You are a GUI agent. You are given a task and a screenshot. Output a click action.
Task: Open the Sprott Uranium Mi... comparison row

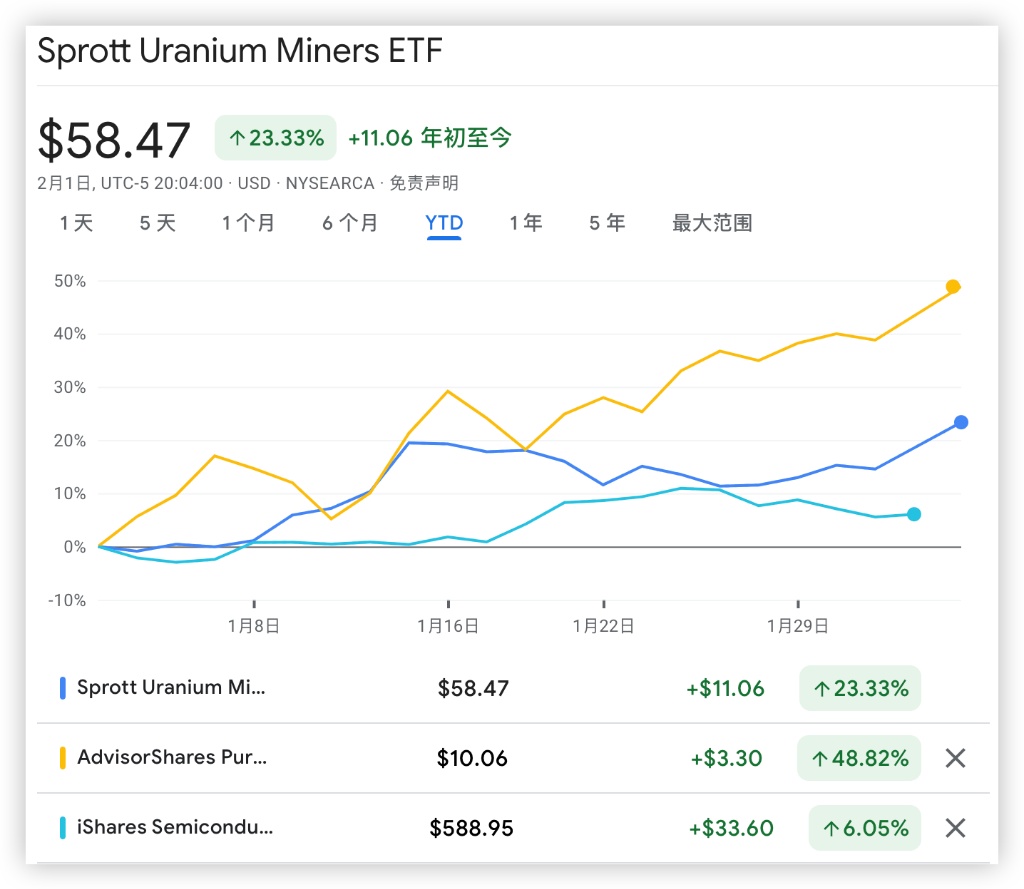(x=172, y=688)
